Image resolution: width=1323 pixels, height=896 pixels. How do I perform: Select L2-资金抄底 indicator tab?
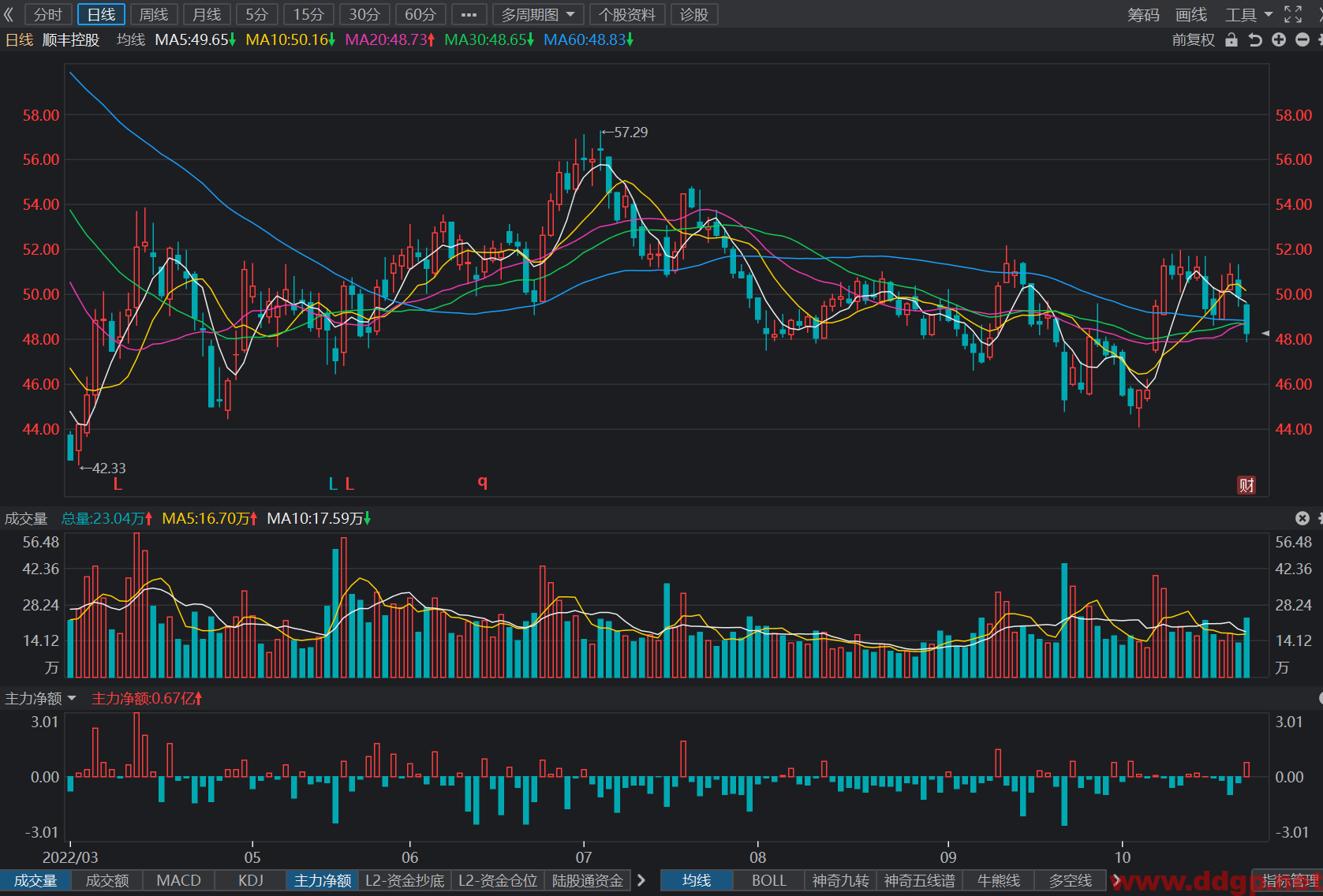(405, 880)
